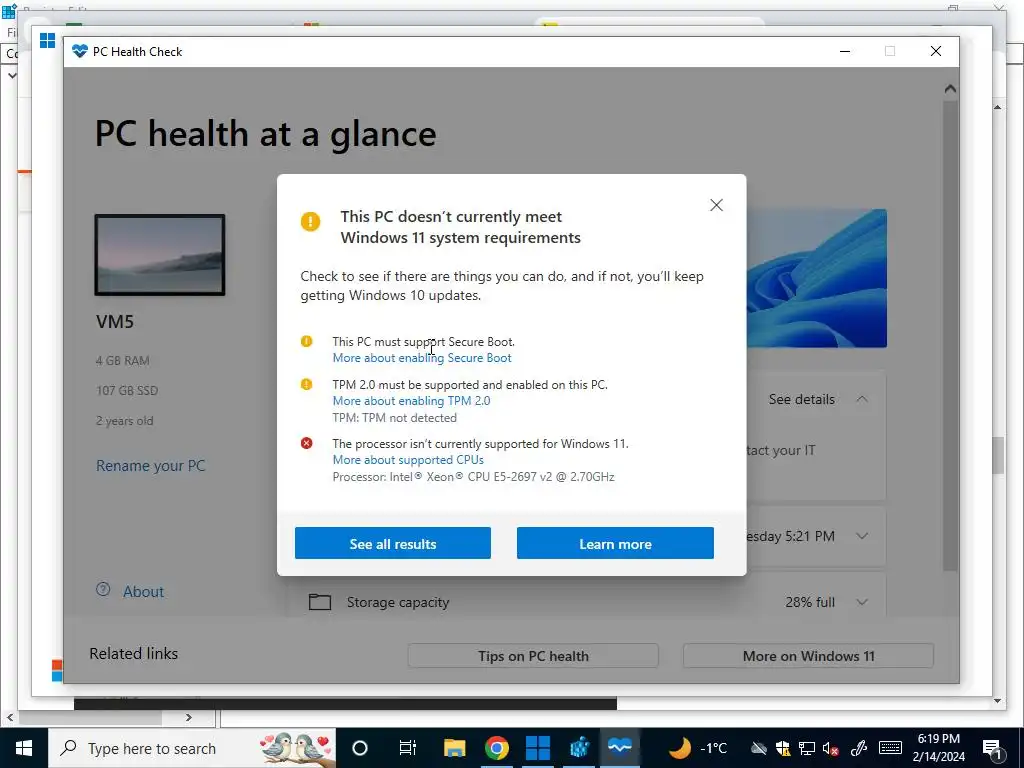Open More about enabling Secure Boot link
Screen dimensions: 1024x768
click(x=422, y=358)
